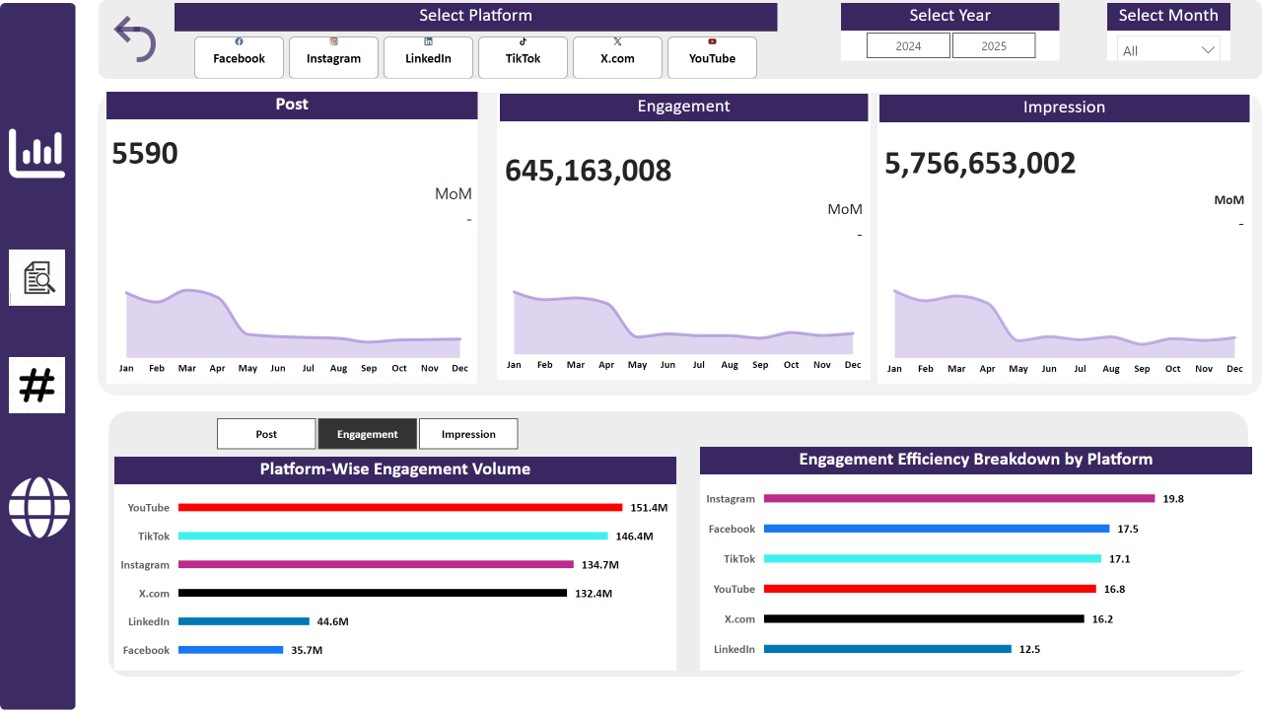
Task: Click the Facebook 17.5 efficiency bar
Action: (937, 528)
